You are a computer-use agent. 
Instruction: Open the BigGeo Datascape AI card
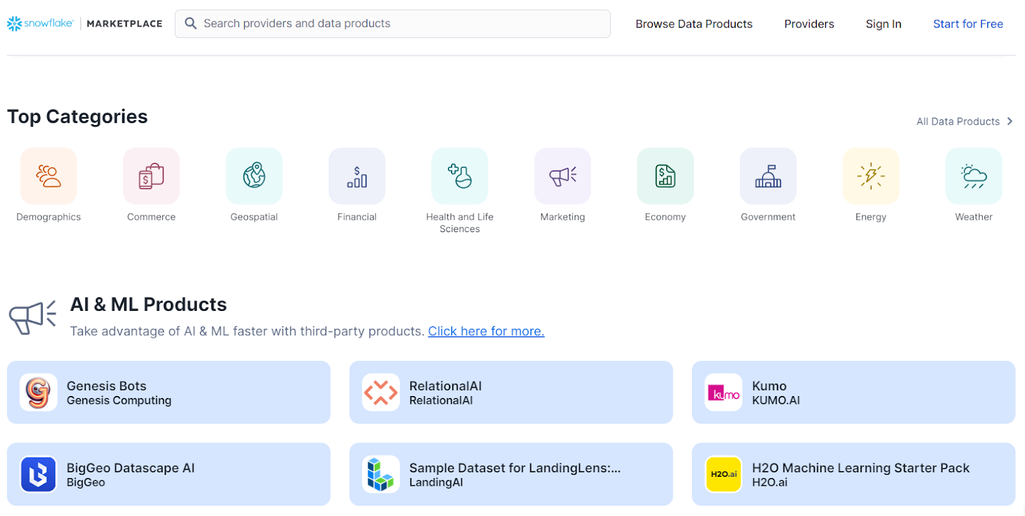[169, 474]
